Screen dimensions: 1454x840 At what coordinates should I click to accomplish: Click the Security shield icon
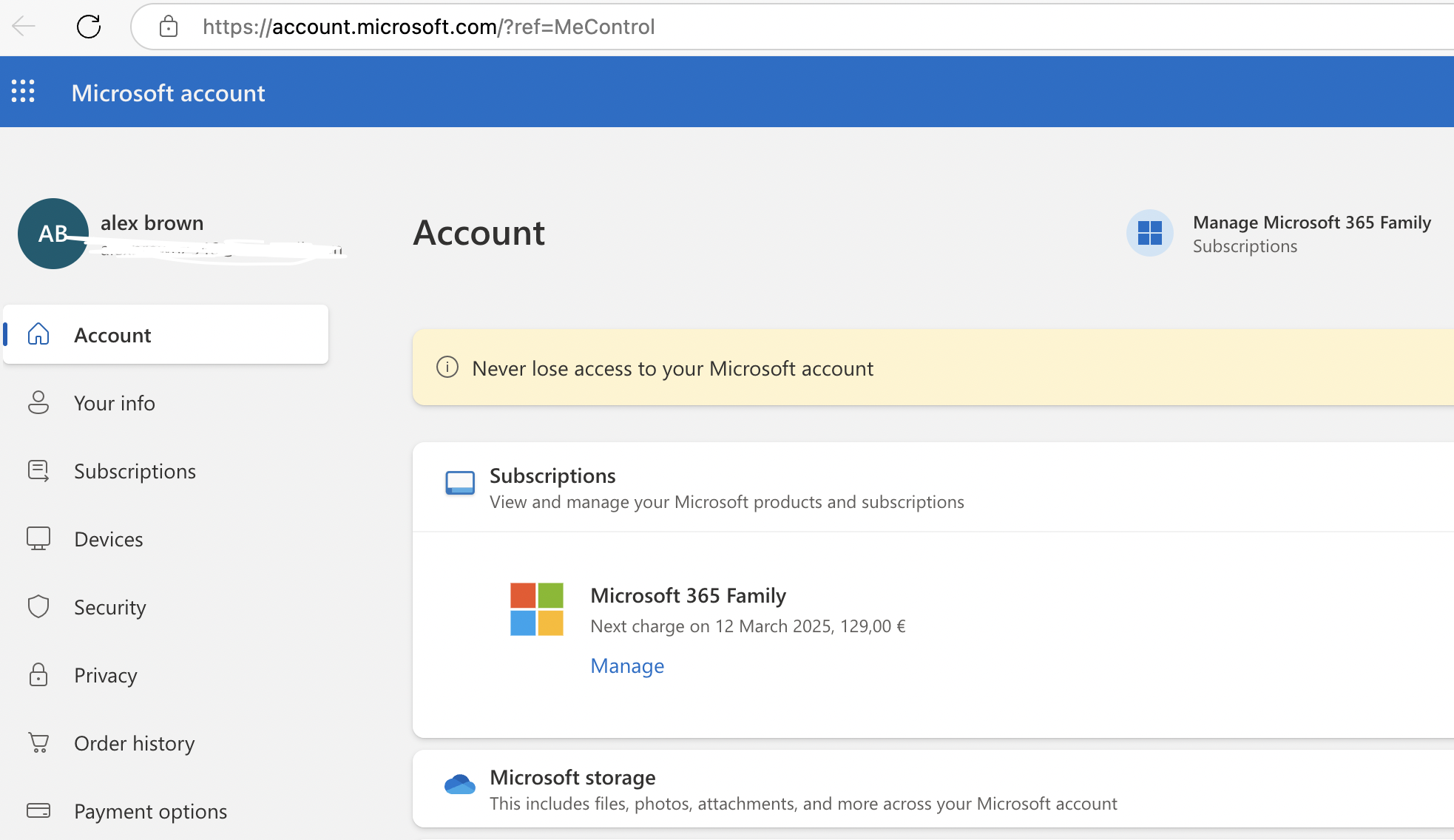[x=38, y=606]
